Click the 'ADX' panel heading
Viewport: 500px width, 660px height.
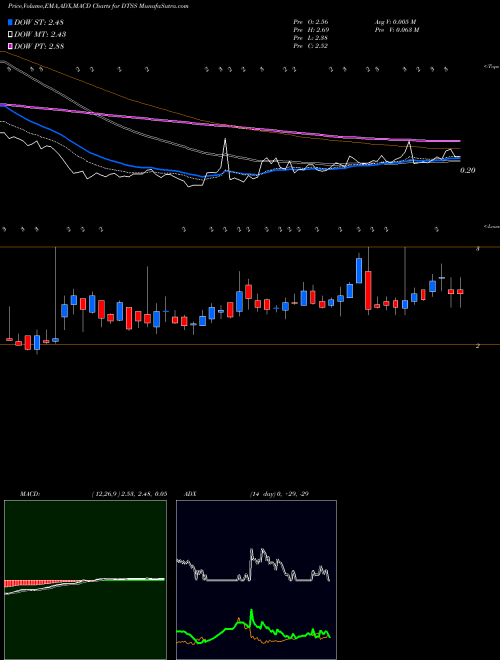[x=190, y=494]
